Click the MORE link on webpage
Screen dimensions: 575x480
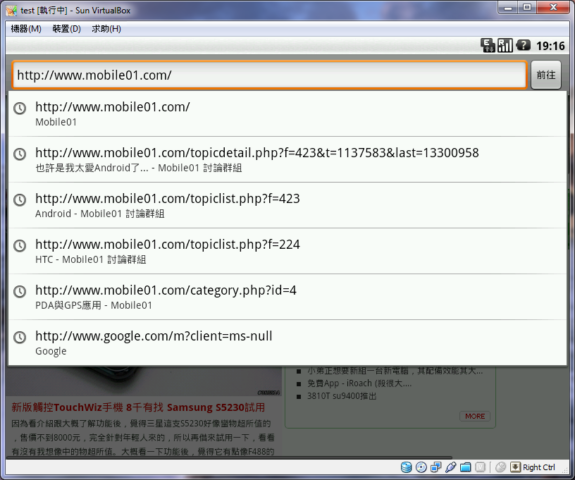coord(475,416)
